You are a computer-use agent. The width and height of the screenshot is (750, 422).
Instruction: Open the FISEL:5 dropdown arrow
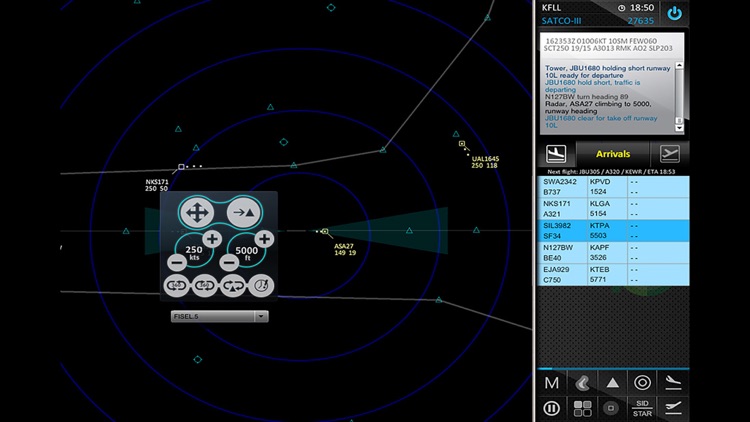tap(261, 316)
